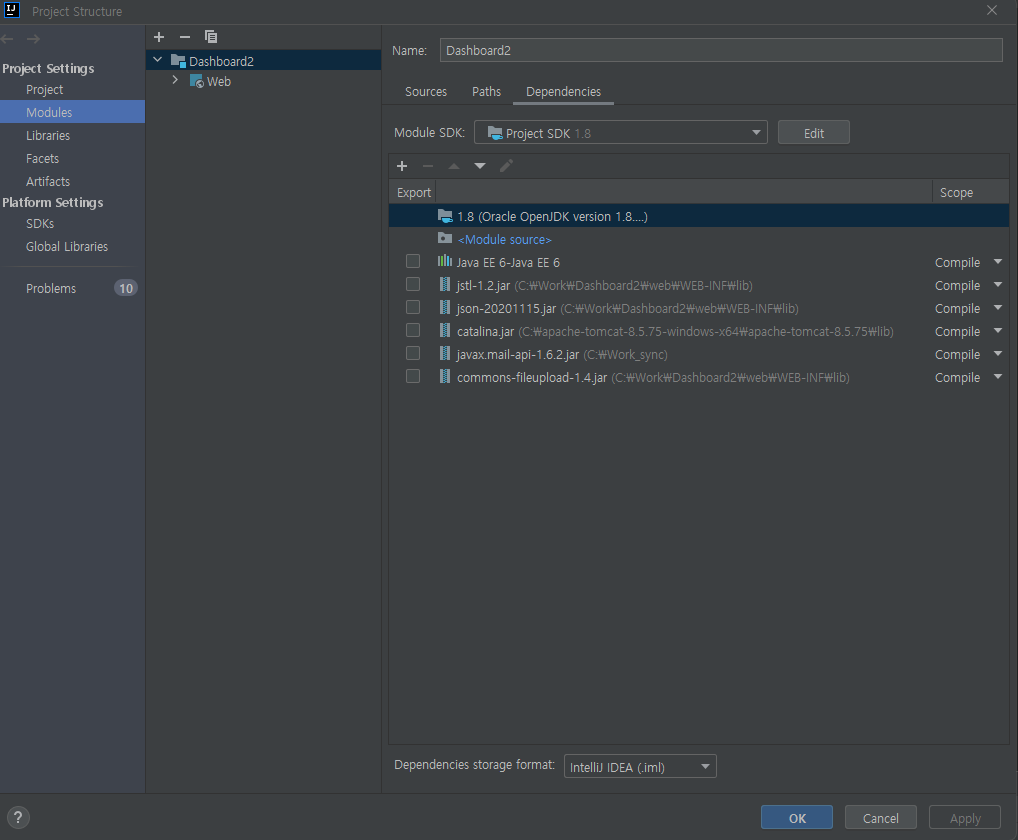Toggle export for commons-fileupload-1.4.jar
This screenshot has width=1018, height=840.
pos(413,377)
